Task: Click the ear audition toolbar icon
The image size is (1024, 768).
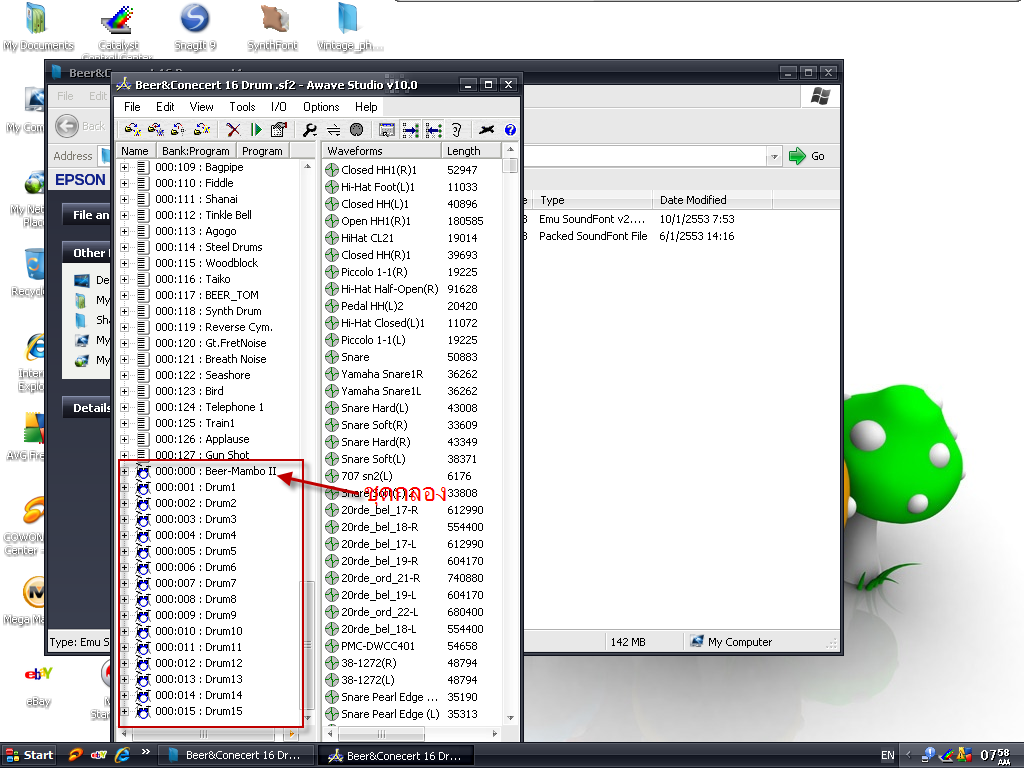Action: (456, 130)
